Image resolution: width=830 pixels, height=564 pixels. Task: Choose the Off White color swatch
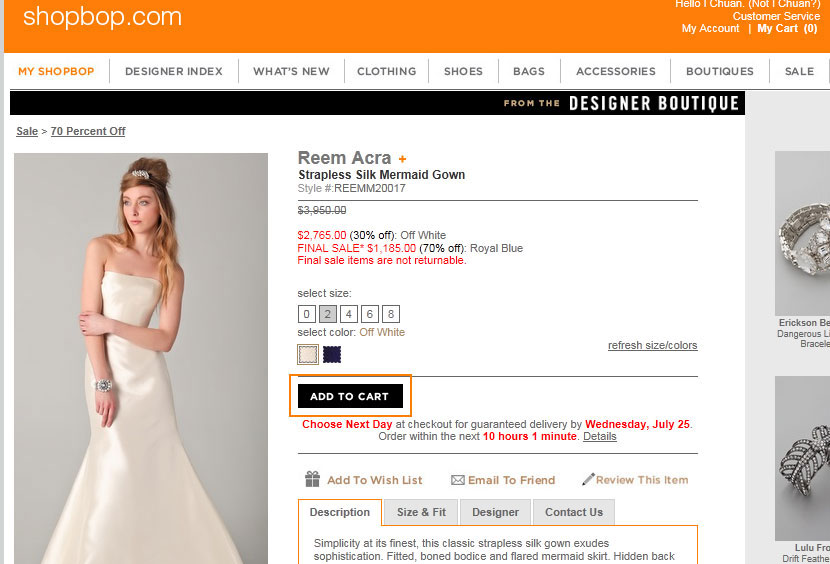tap(308, 354)
